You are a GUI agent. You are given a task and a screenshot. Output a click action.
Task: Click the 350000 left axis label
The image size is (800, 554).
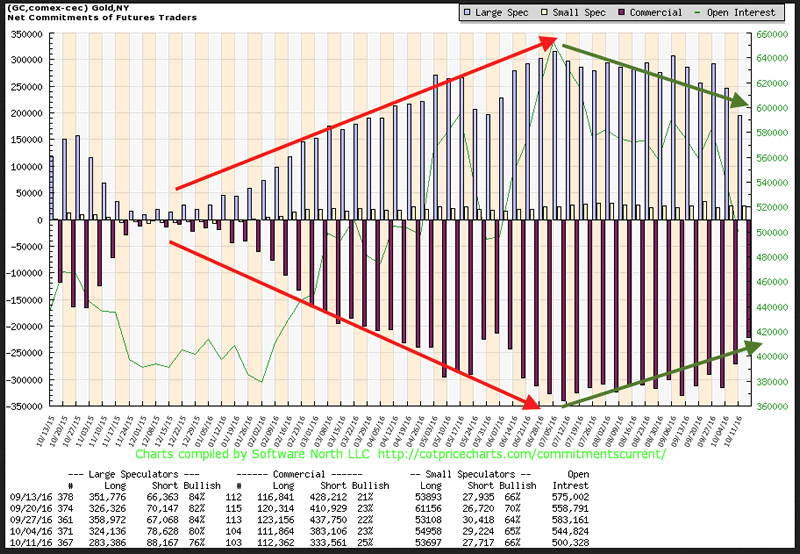tap(27, 33)
